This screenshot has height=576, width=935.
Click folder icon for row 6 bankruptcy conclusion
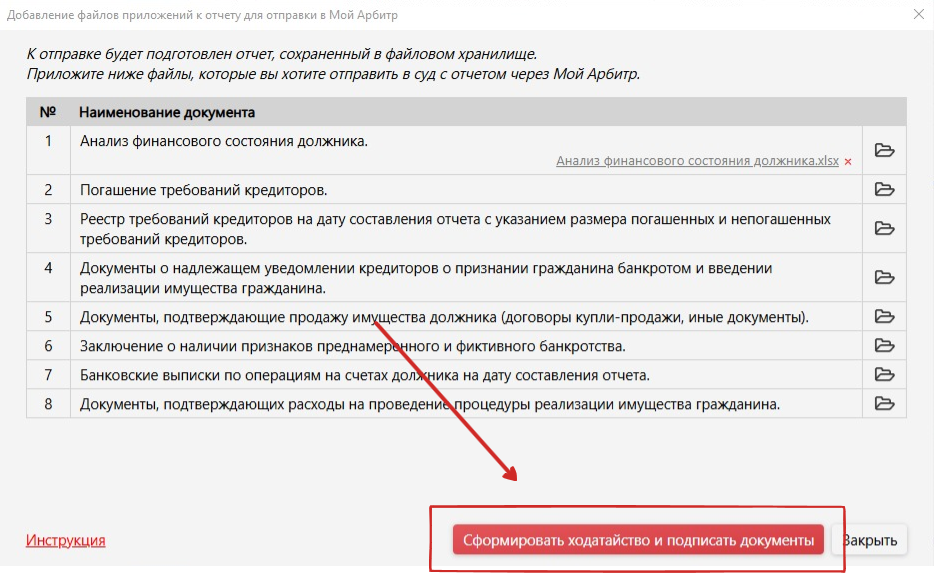tap(884, 346)
